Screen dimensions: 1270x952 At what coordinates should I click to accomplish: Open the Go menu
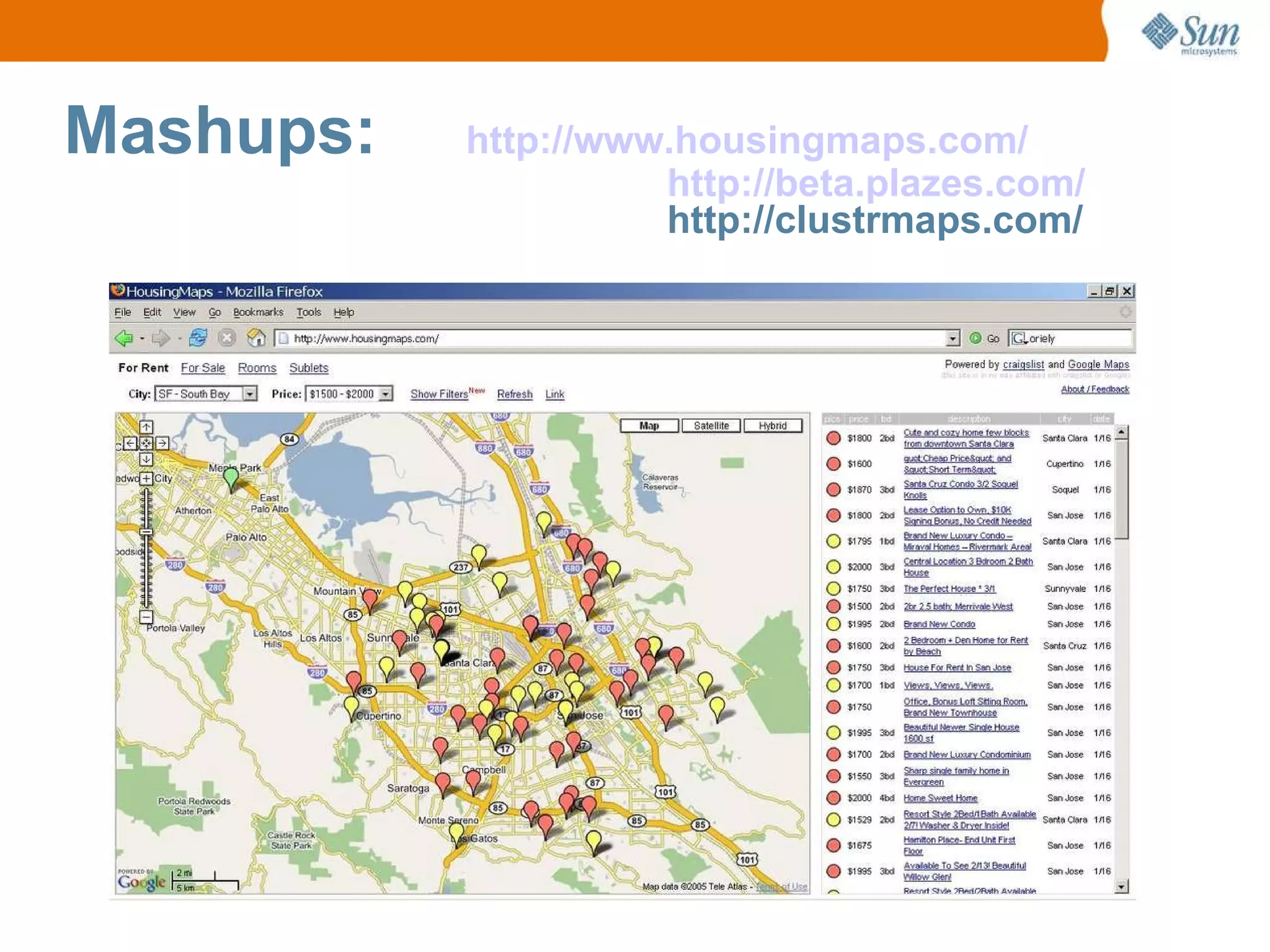point(215,312)
